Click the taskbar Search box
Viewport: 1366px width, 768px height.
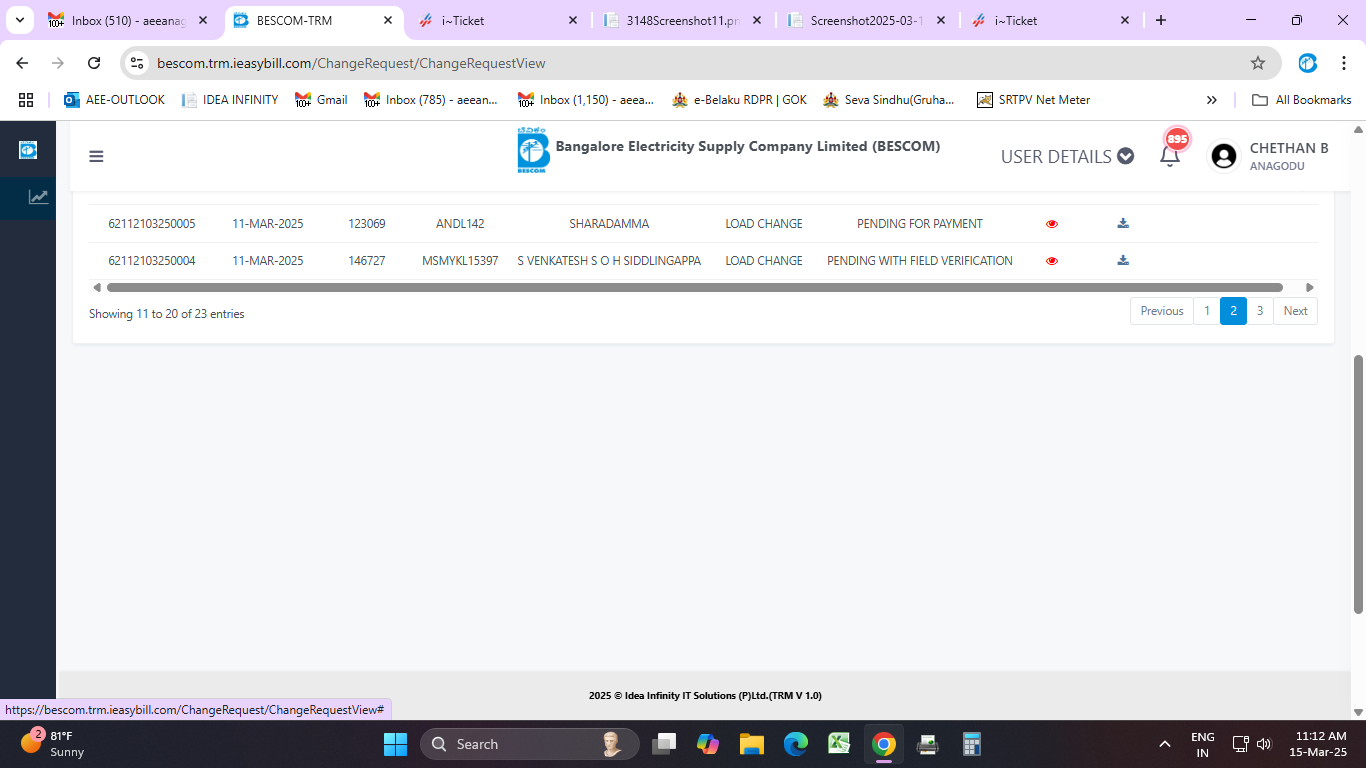(x=530, y=744)
